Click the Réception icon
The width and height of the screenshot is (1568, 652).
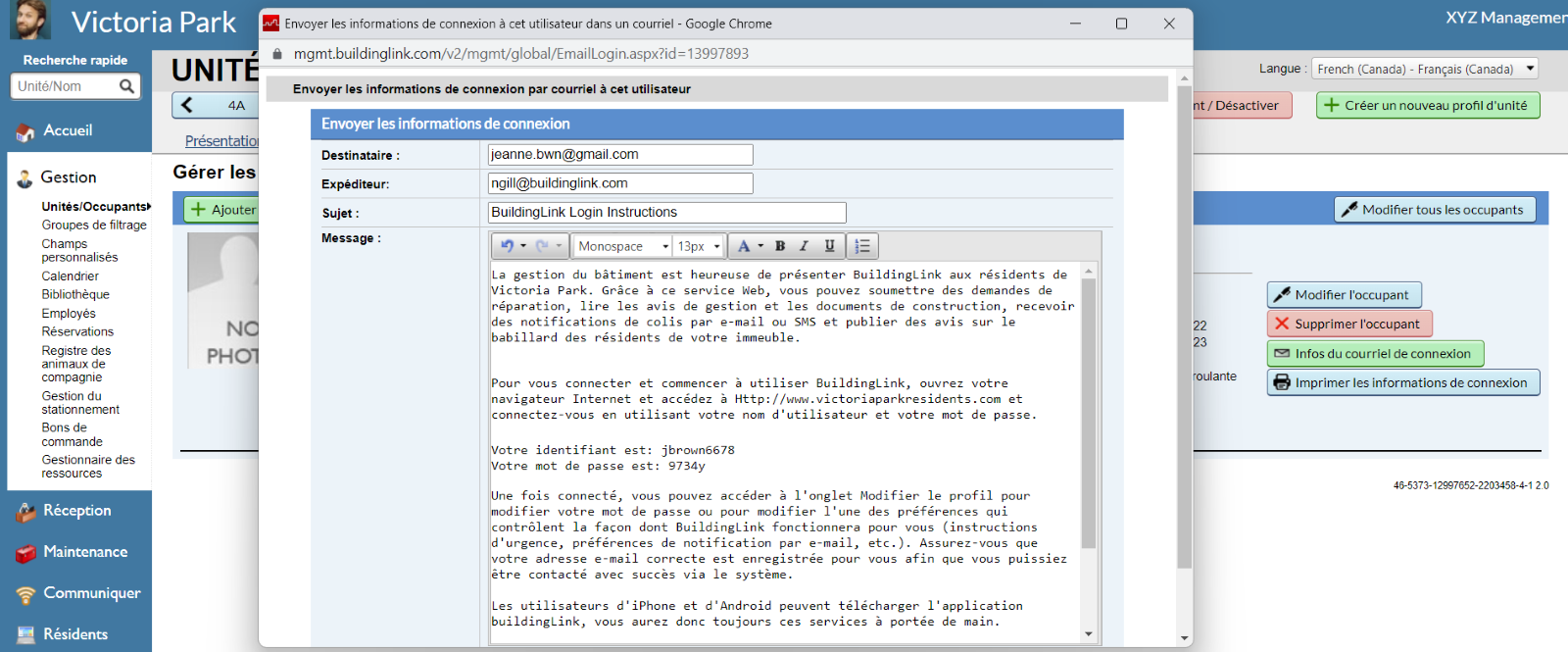(25, 513)
